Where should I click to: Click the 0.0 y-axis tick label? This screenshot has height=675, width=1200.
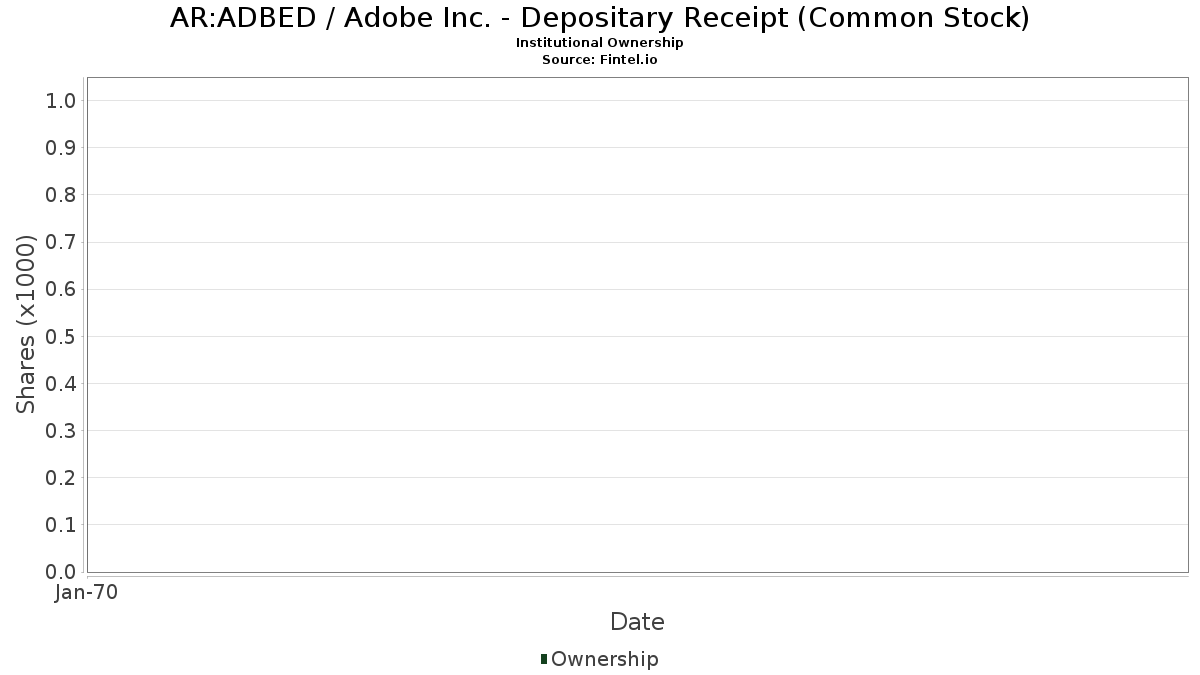[x=61, y=572]
